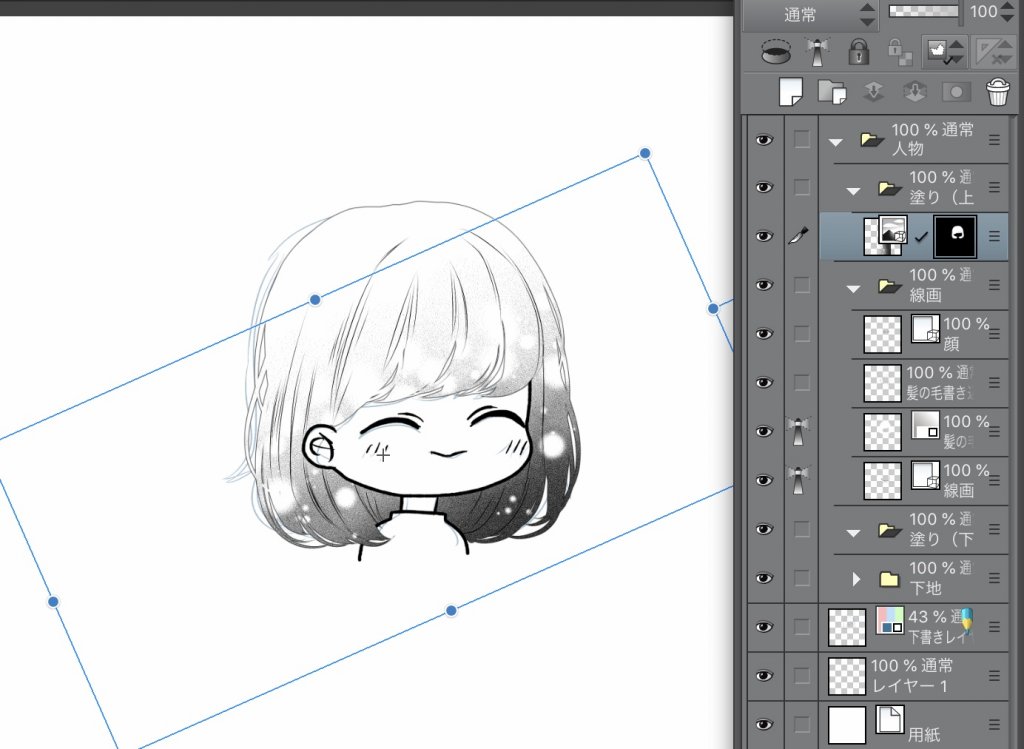1024x749 pixels.
Task: Toggle visibility of the 用紙 paper layer
Action: click(765, 724)
